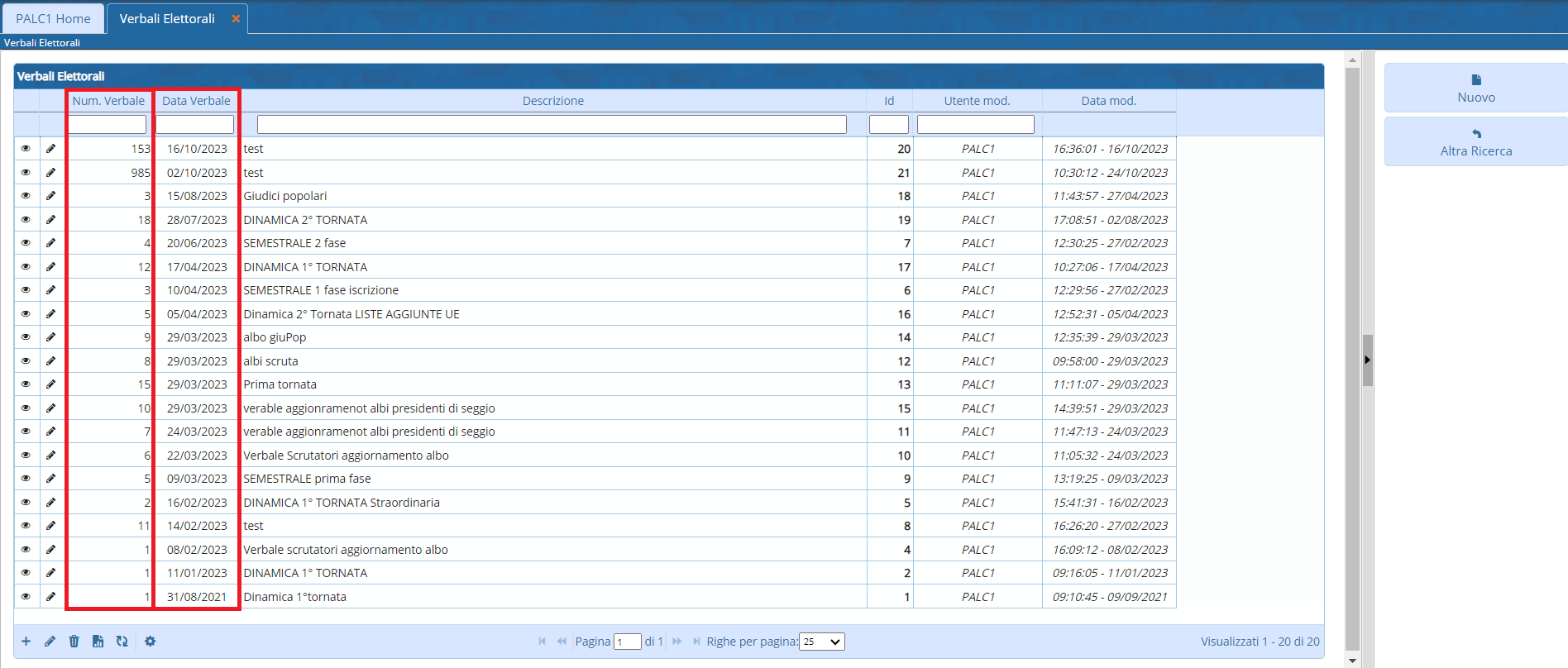
Task: Close the Verbali Elettorali tab
Action: (x=236, y=18)
